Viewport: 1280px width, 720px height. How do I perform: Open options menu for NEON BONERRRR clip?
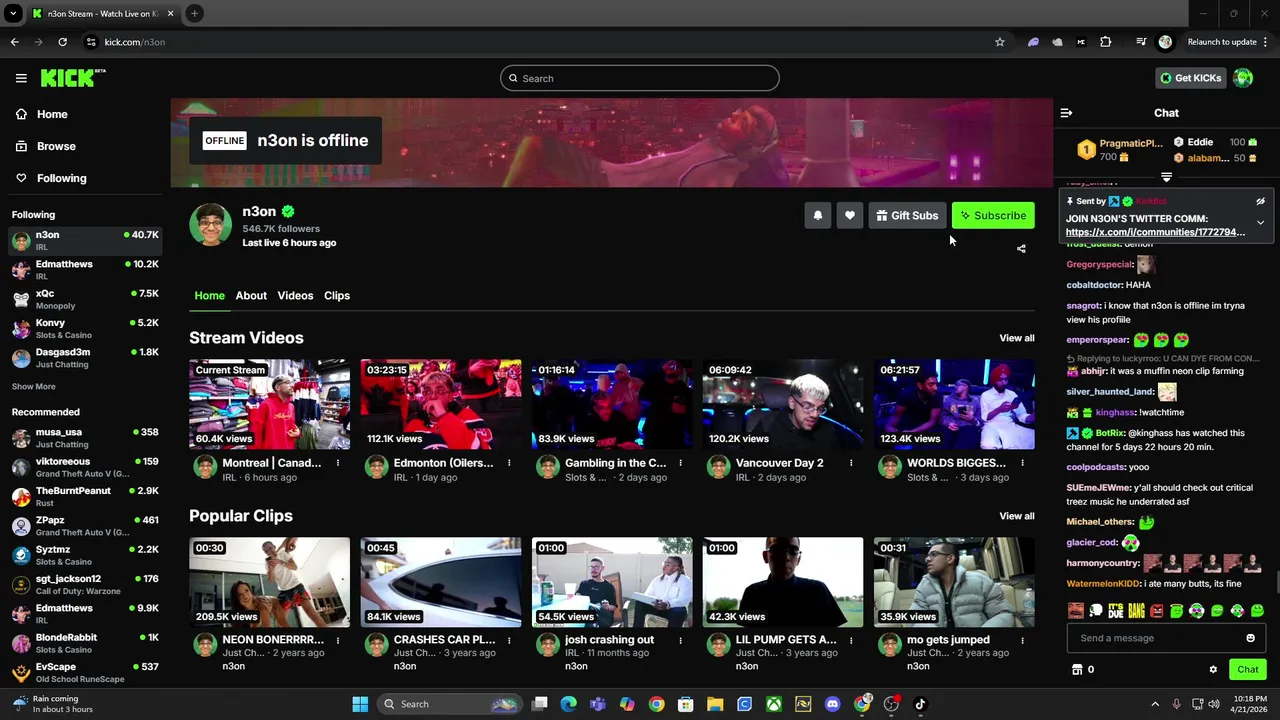(338, 640)
